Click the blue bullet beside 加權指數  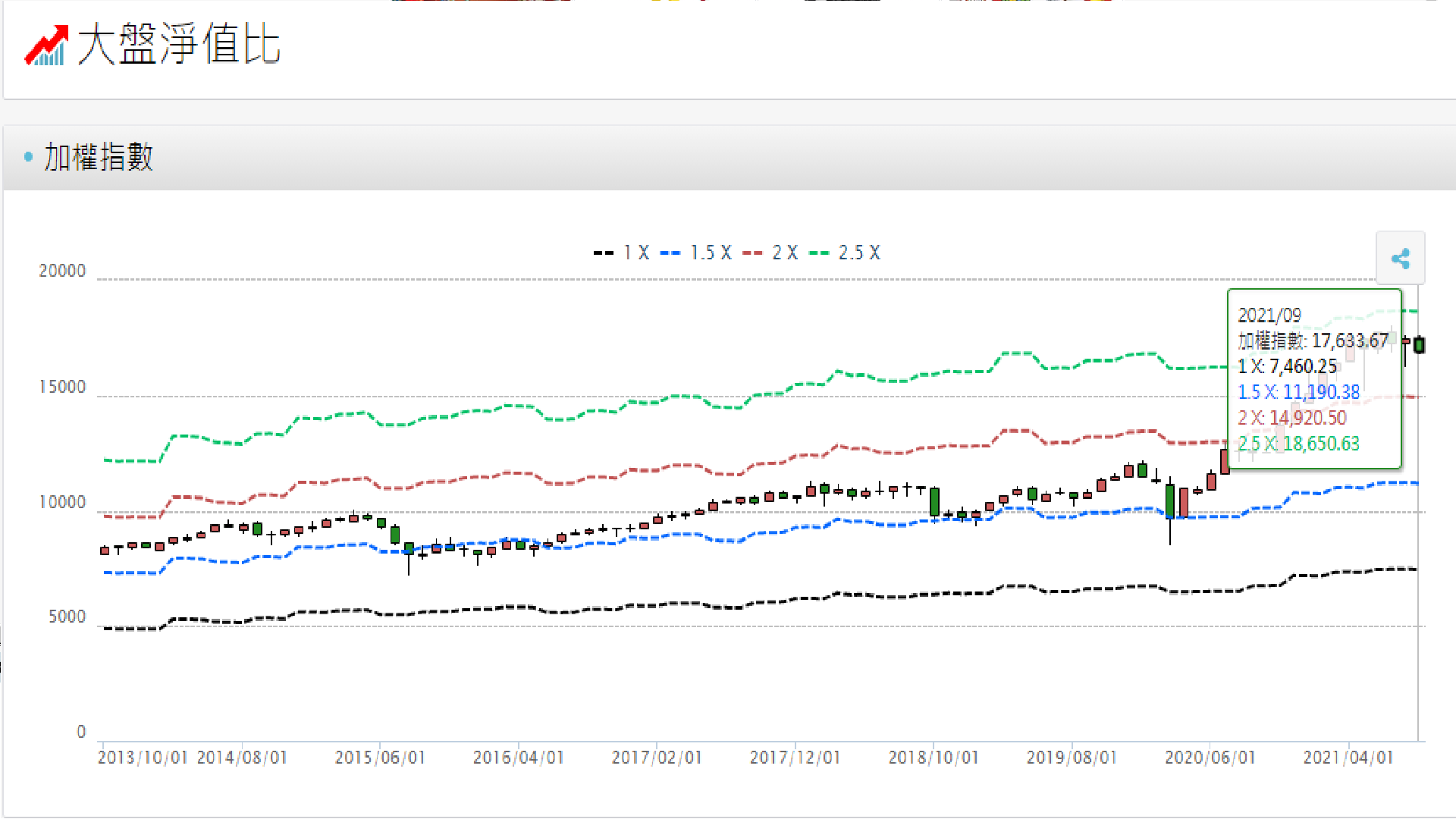(29, 157)
